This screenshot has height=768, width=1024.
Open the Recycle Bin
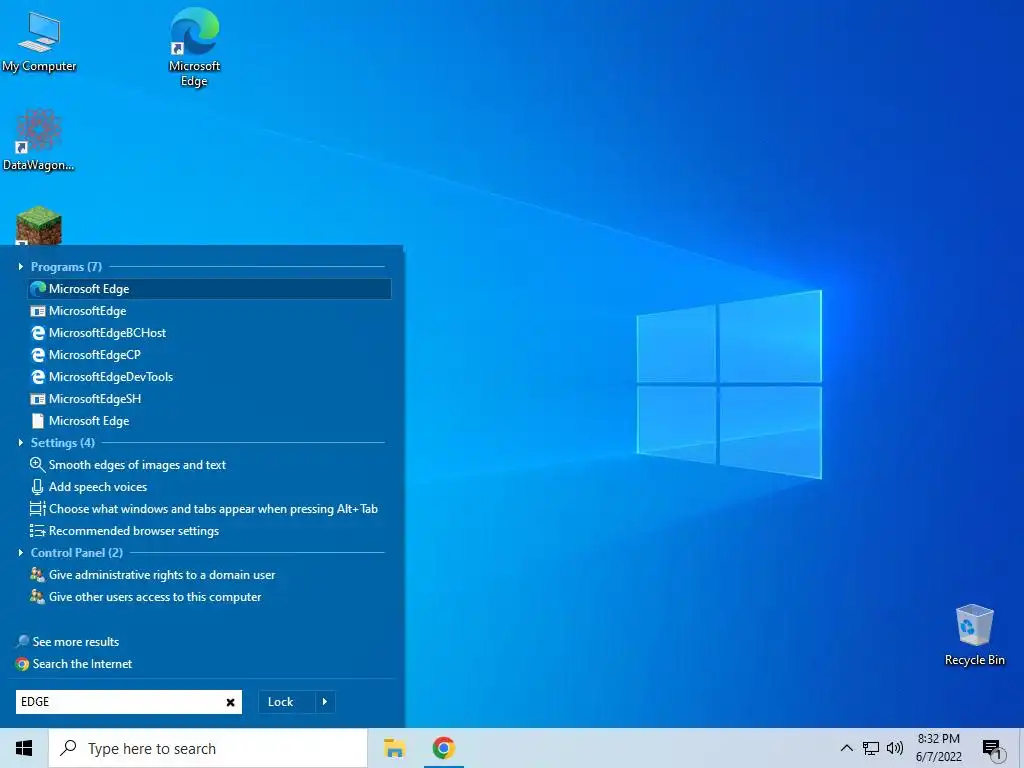coord(974,635)
